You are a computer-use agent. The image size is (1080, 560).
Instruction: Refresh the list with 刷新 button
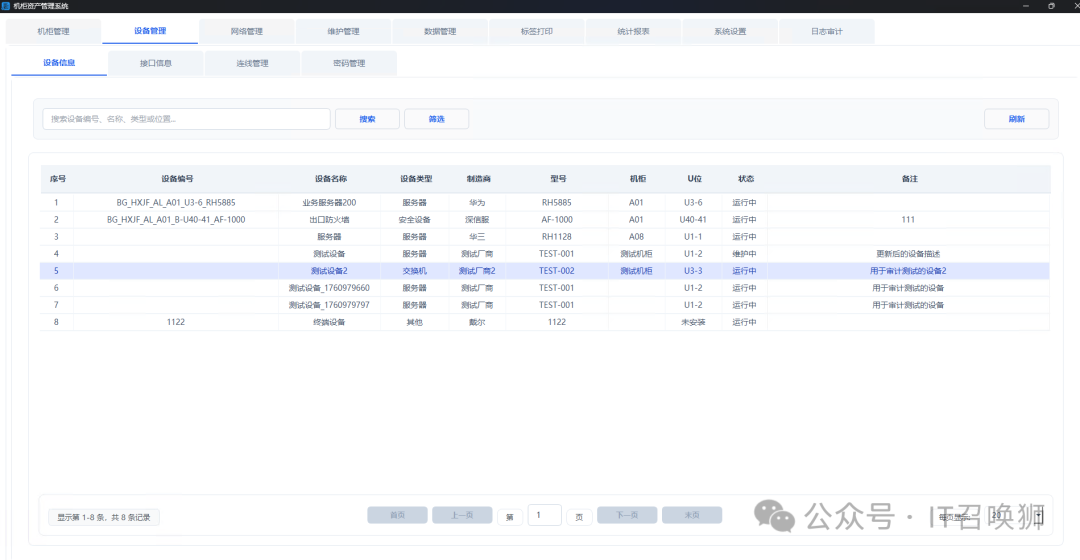1016,119
